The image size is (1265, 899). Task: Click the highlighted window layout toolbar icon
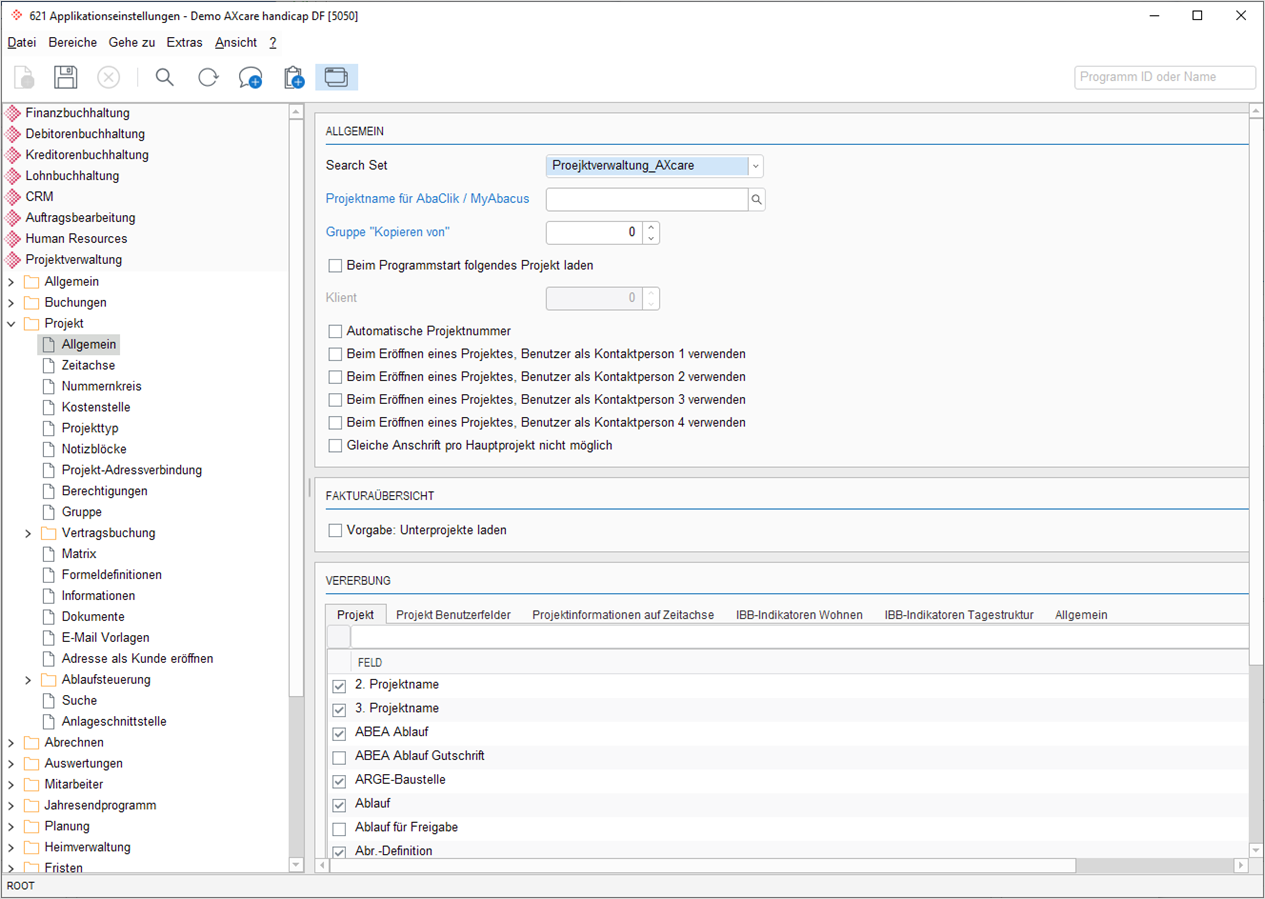[x=336, y=78]
